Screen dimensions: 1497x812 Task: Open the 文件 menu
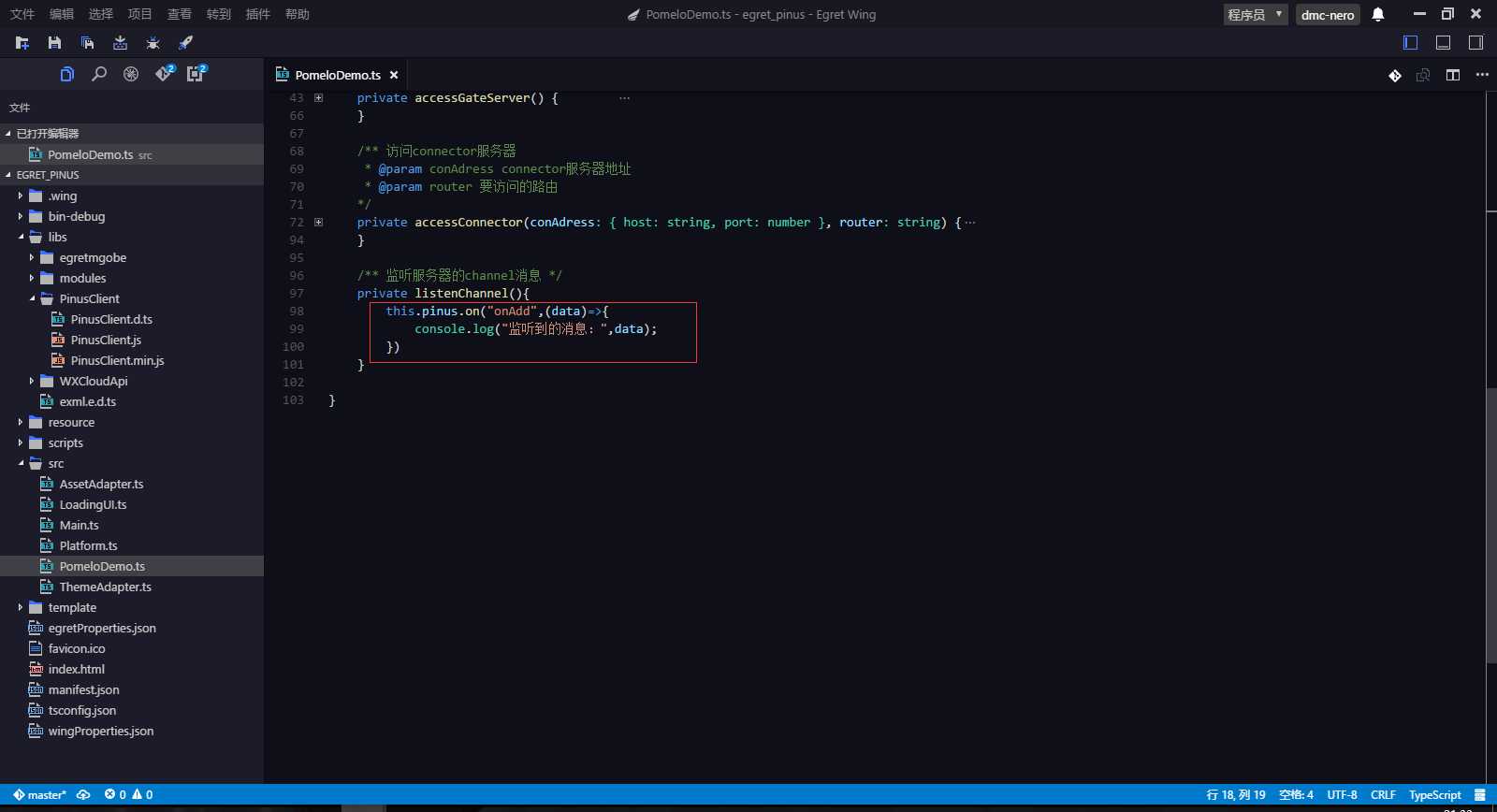[x=22, y=14]
